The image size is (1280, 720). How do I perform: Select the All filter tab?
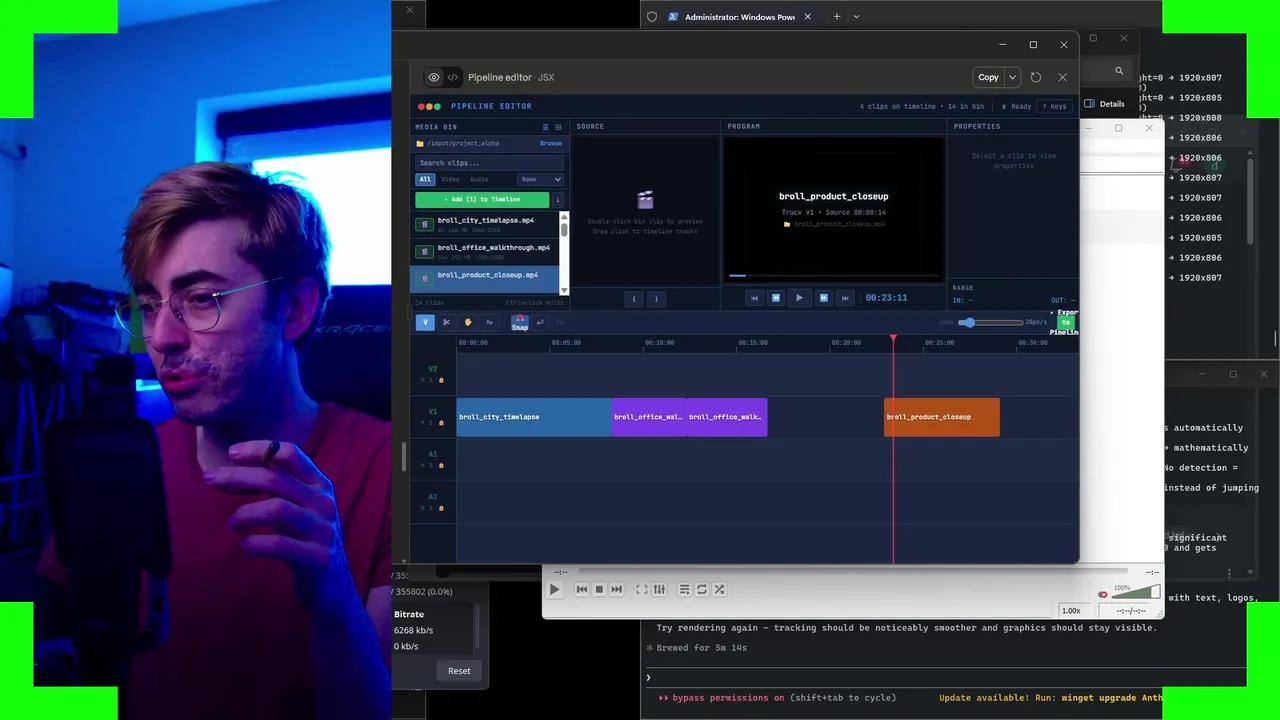pos(425,179)
